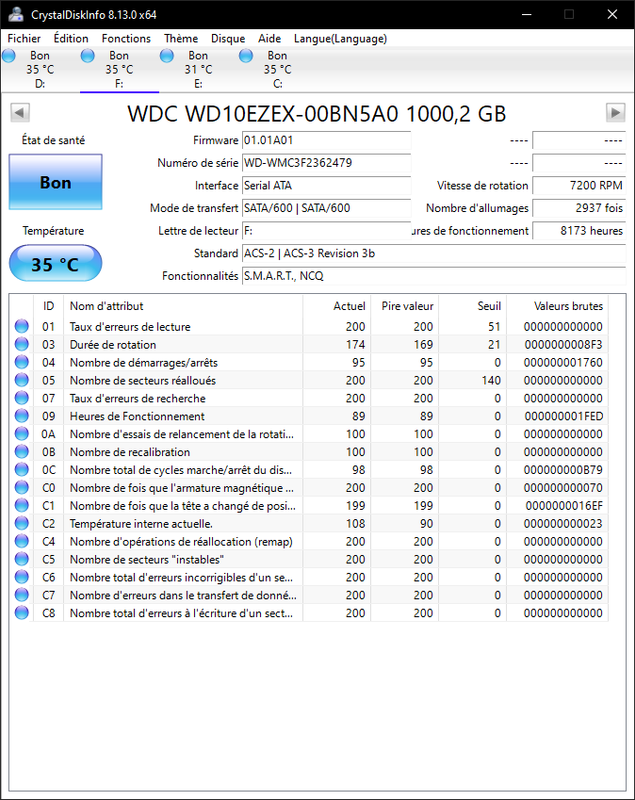Click the Fonctionnalités field S.M.A.R.T., NCQ
The image size is (635, 800).
click(x=434, y=276)
